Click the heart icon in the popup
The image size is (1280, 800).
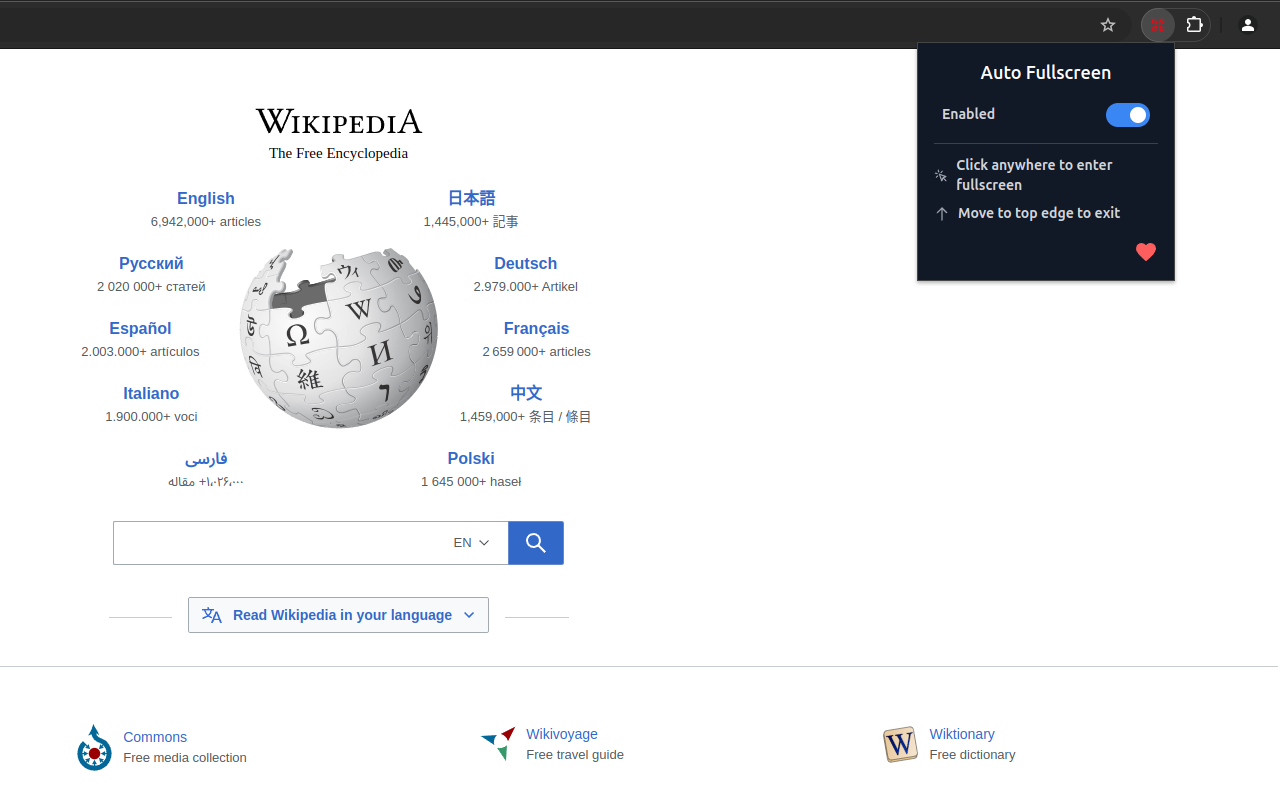[x=1145, y=252]
